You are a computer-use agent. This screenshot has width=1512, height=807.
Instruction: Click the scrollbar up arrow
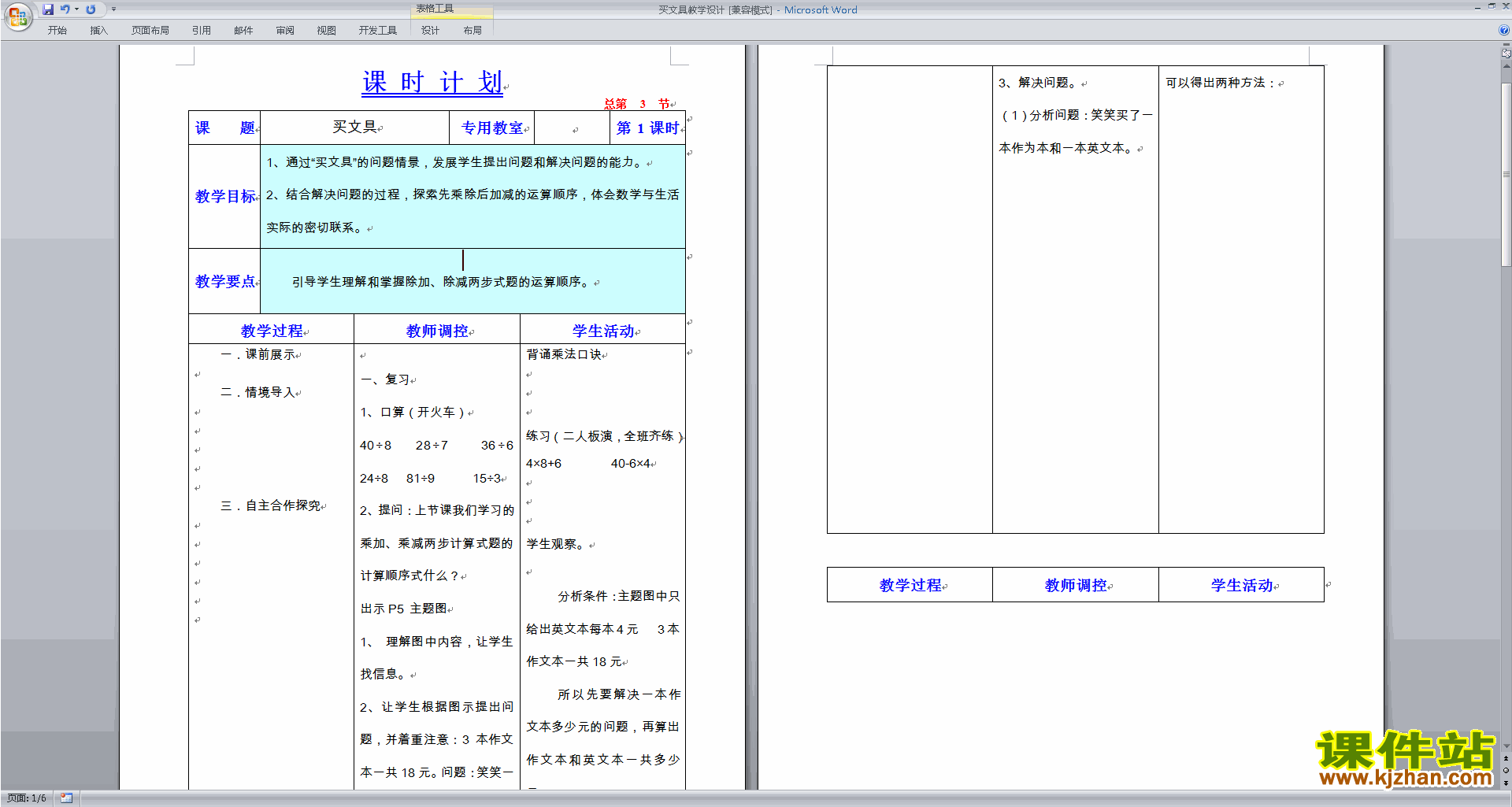click(x=1506, y=66)
